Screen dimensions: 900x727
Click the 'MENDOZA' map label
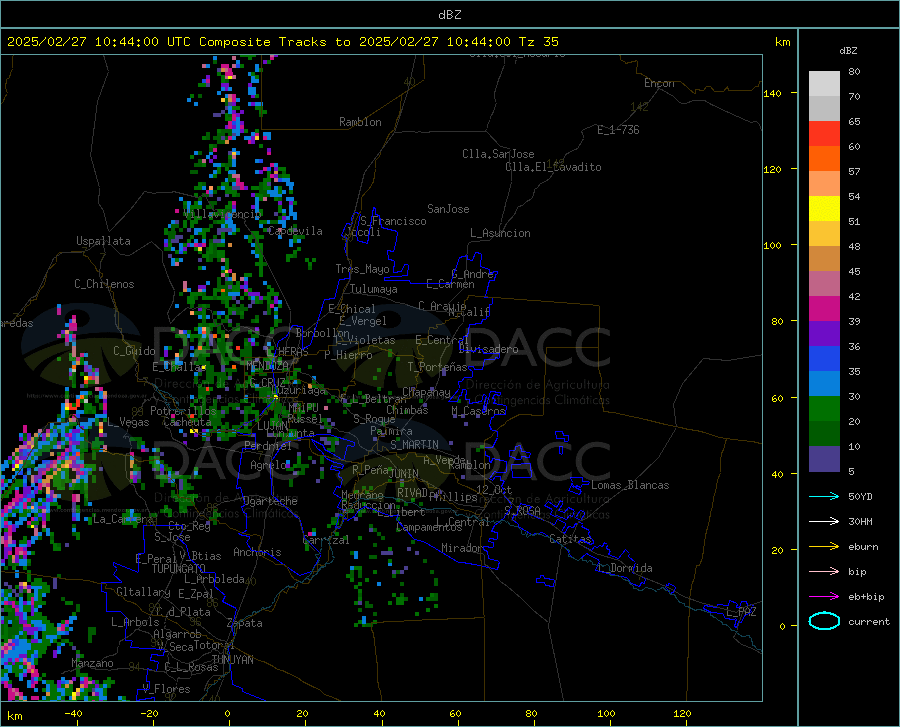[x=267, y=365]
